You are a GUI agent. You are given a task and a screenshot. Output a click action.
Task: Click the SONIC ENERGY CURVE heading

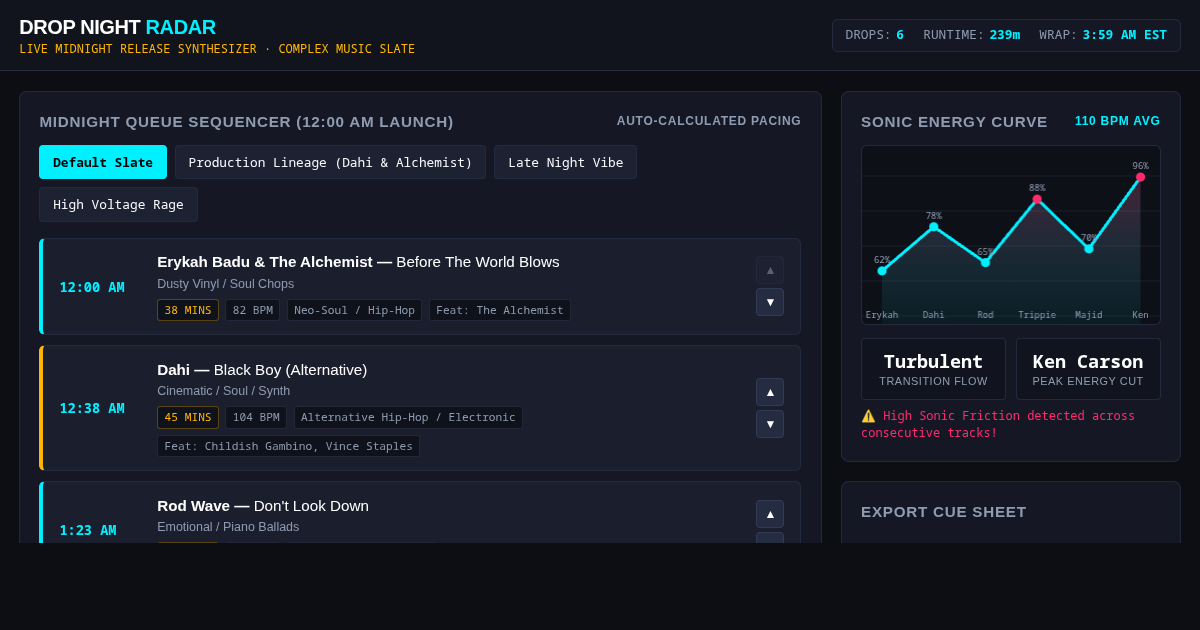point(954,121)
